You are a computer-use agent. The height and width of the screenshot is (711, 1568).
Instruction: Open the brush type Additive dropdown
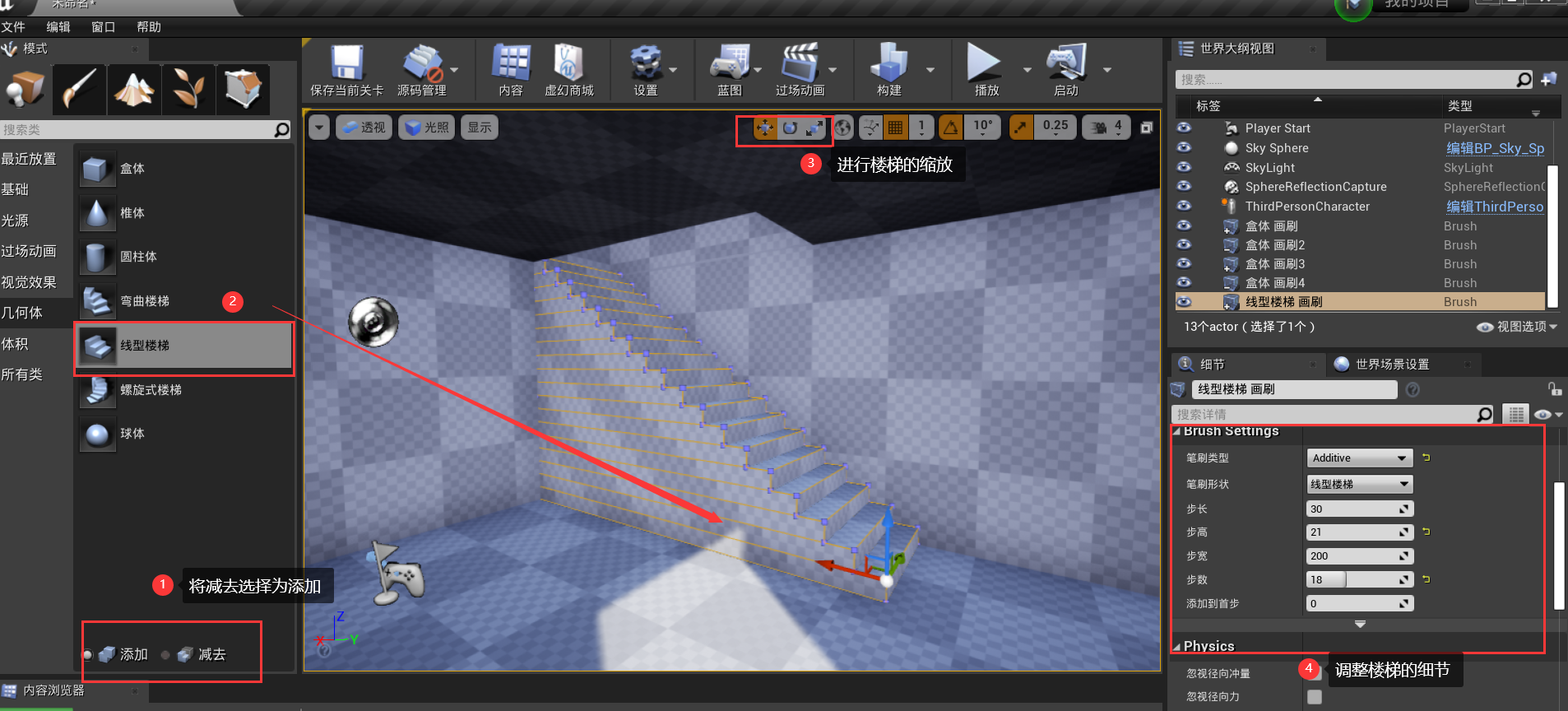pyautogui.click(x=1359, y=458)
